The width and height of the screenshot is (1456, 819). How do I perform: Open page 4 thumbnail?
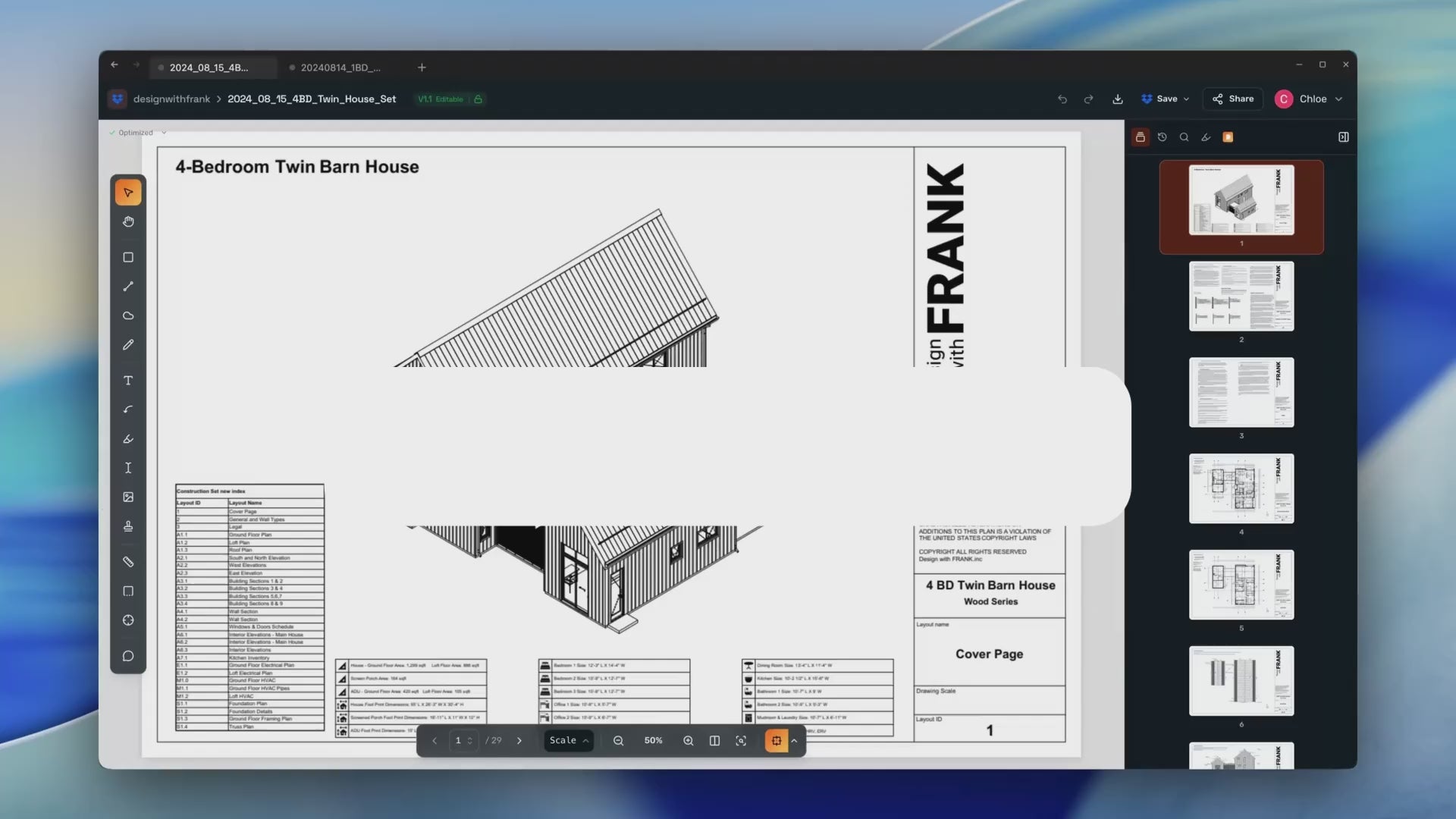click(x=1241, y=489)
